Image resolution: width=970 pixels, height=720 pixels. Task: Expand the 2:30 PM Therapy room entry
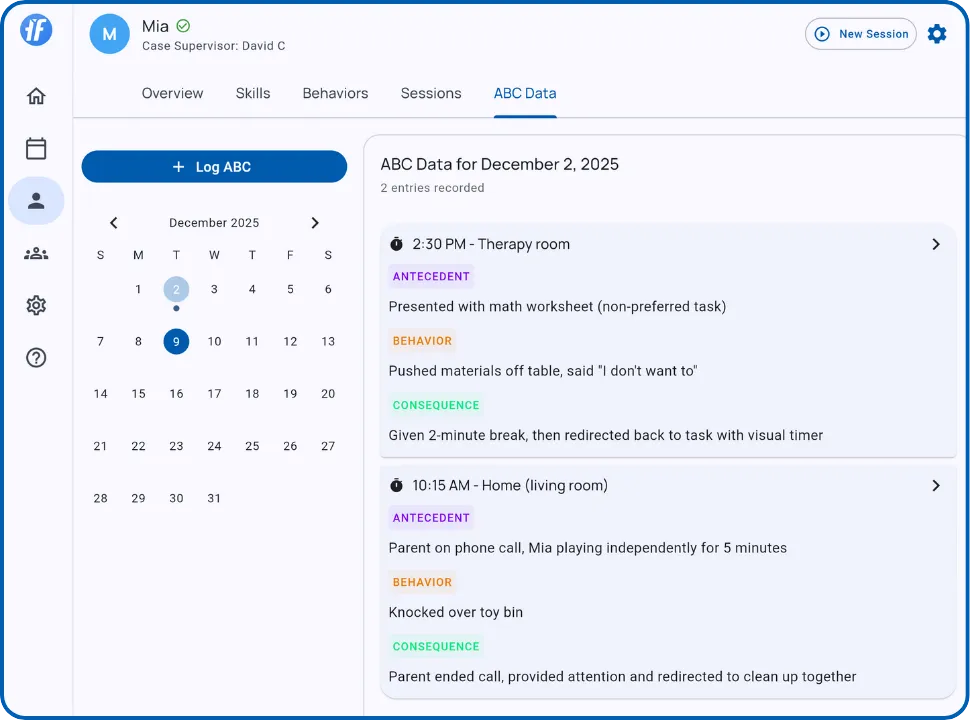click(936, 243)
